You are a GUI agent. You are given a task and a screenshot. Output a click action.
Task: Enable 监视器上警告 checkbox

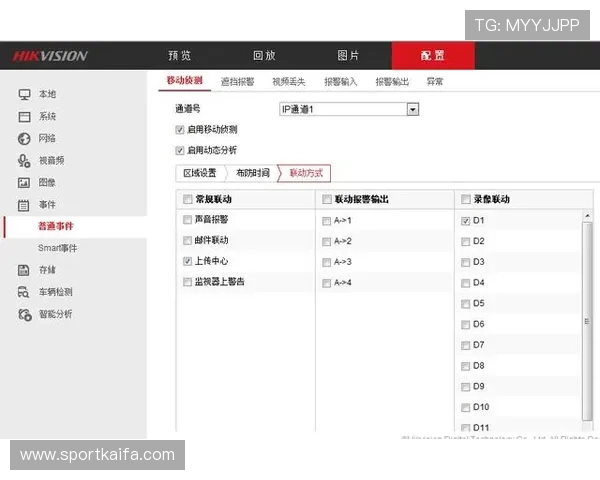coord(187,282)
